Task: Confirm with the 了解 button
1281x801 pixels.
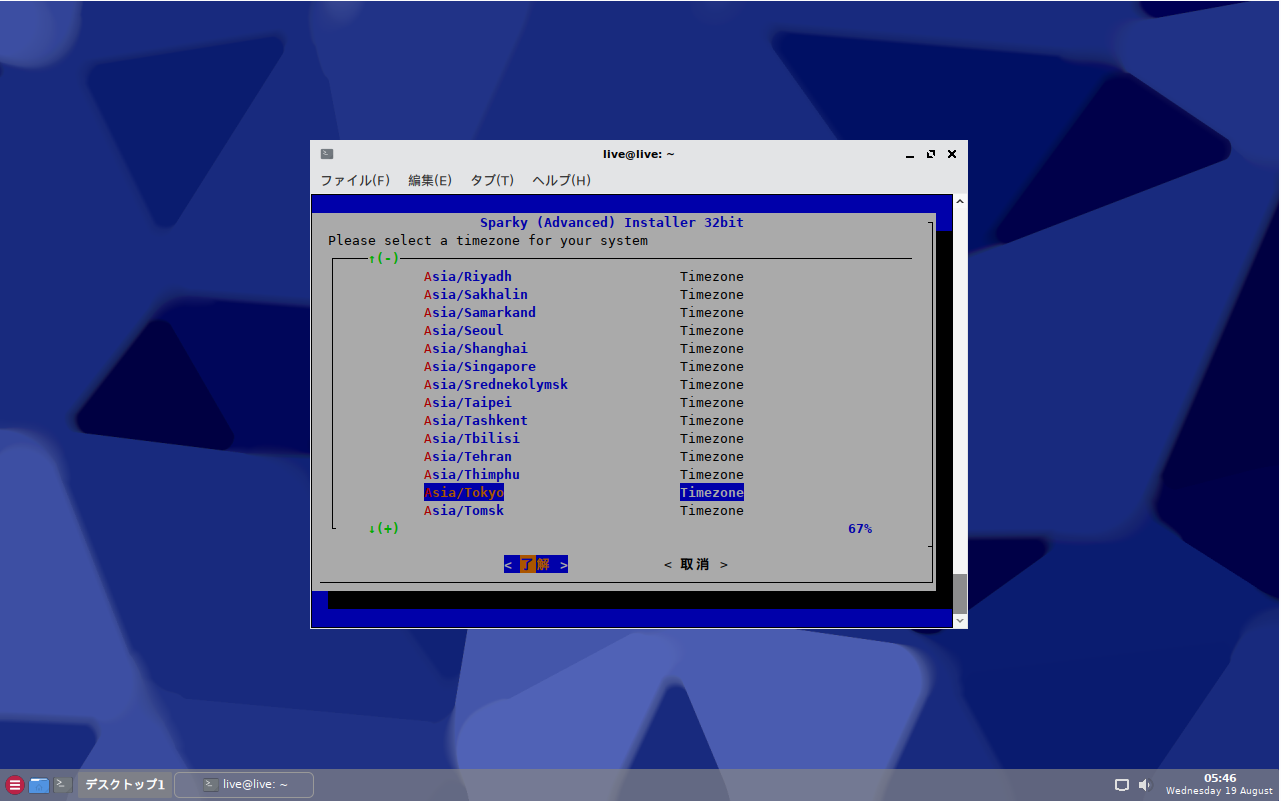Action: click(x=536, y=564)
